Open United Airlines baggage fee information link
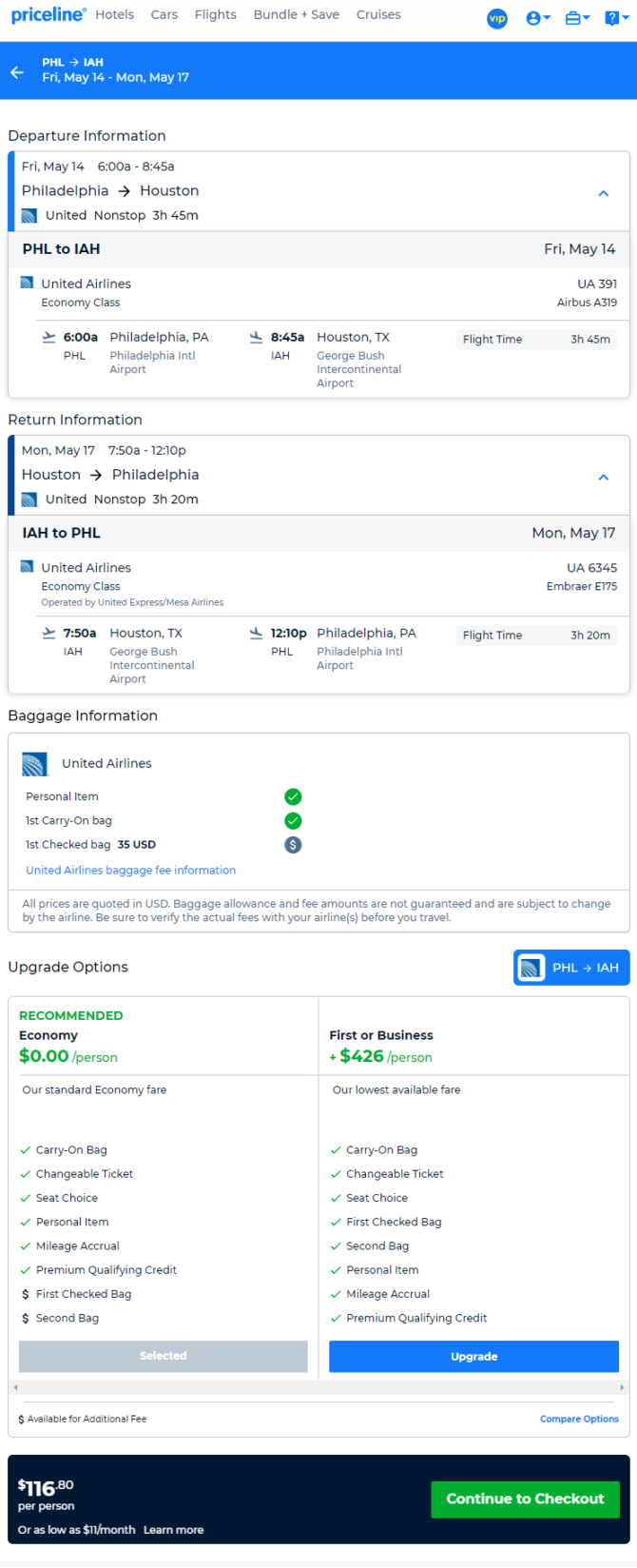637x1568 pixels. [x=131, y=870]
